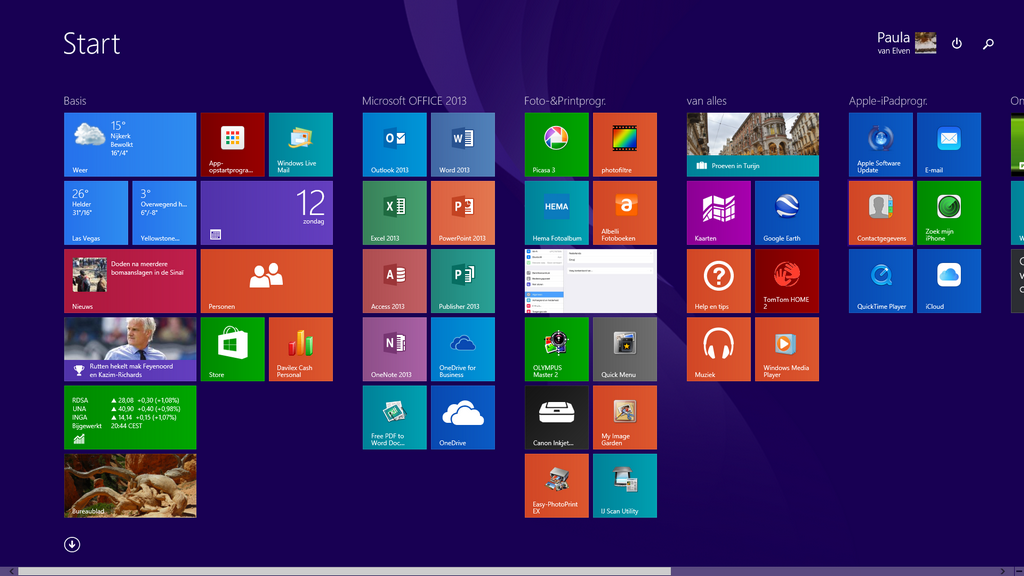Image resolution: width=1024 pixels, height=576 pixels.
Task: Launch Windows Live Mail
Action: [300, 144]
